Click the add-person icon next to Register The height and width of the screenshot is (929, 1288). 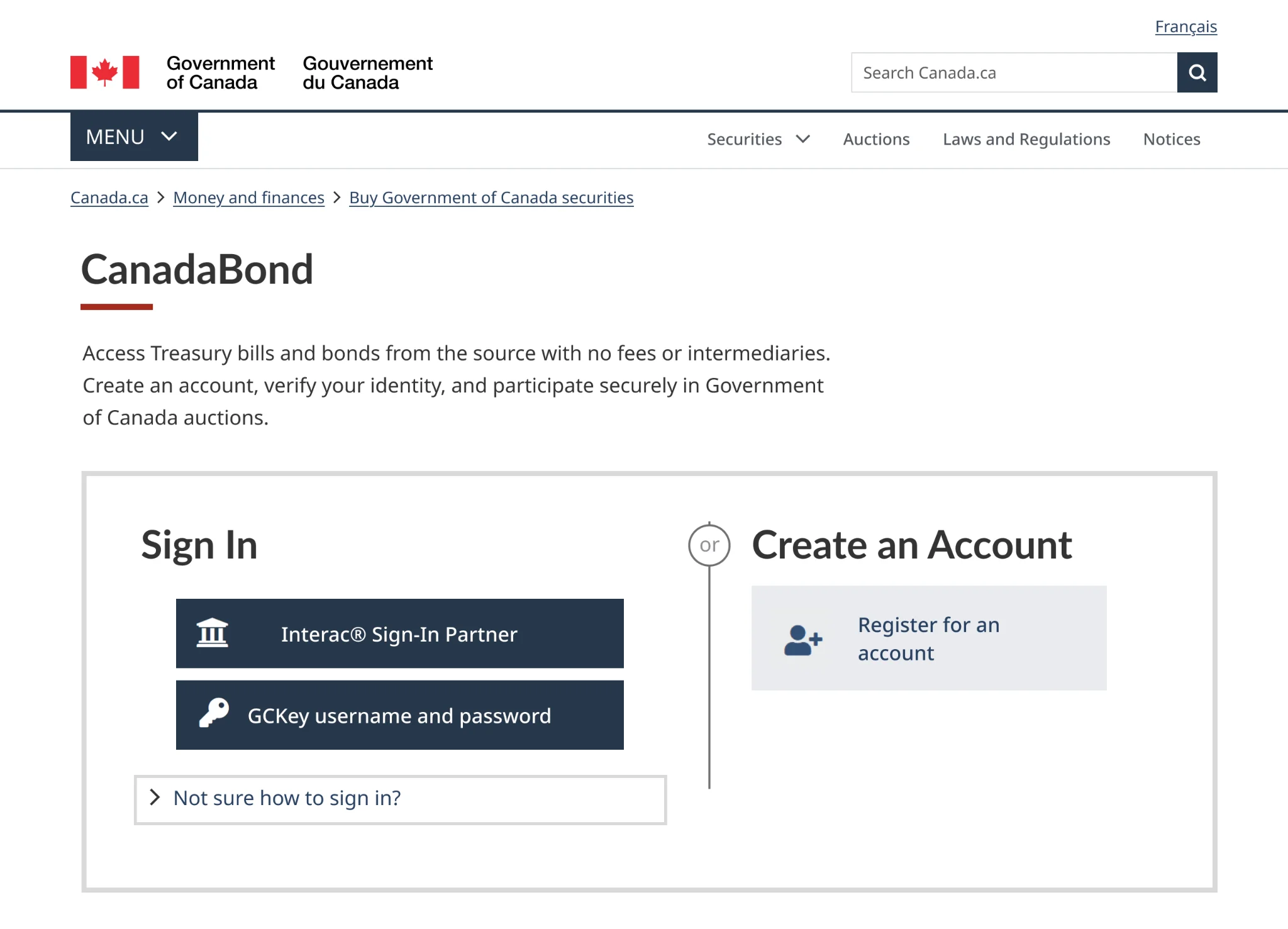[801, 639]
